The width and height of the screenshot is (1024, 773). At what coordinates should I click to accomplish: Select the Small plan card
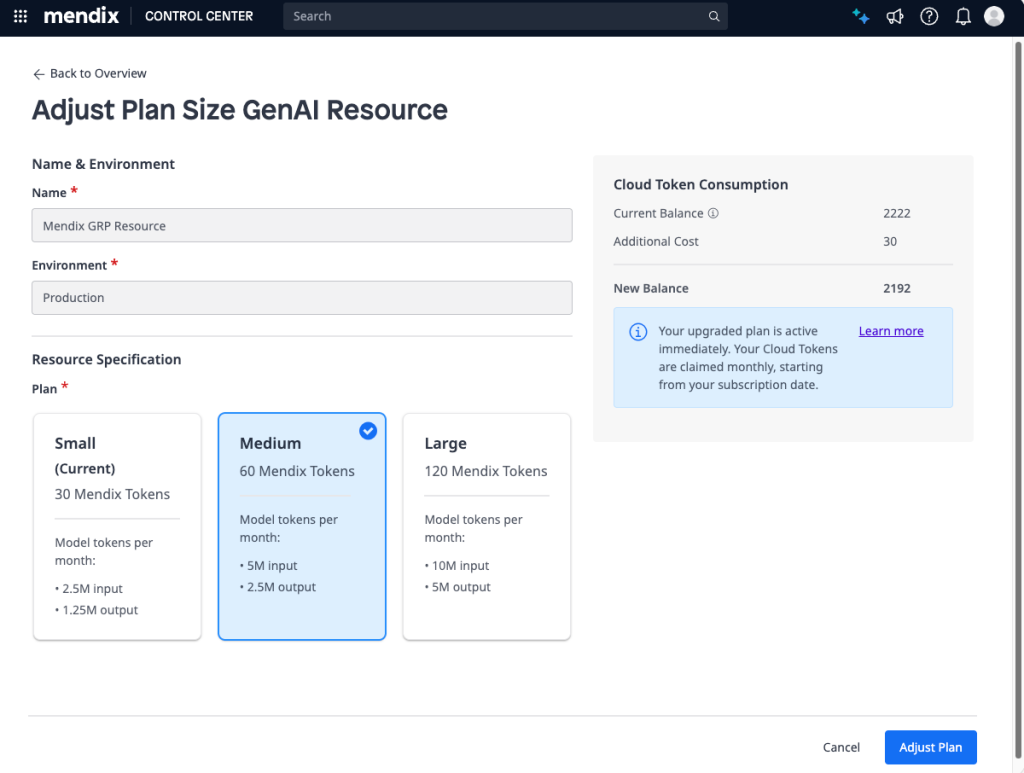coord(117,526)
